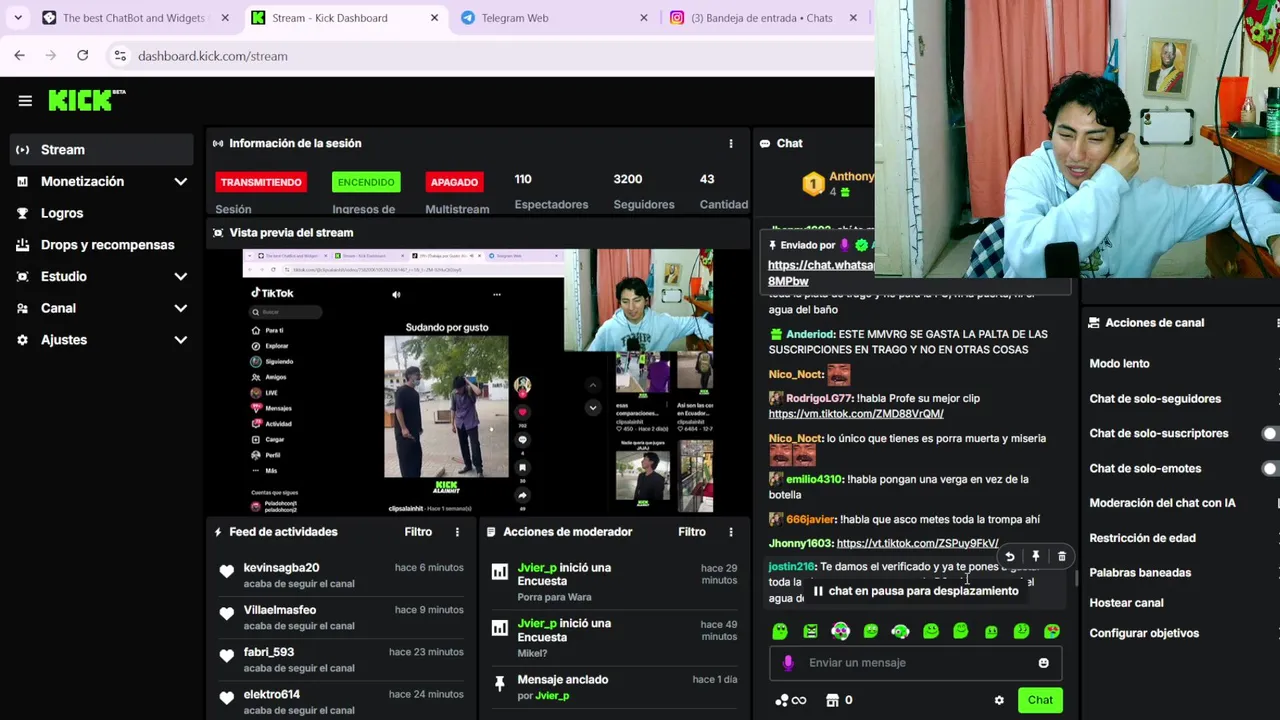Toggle Chat de solo-suscriptores switch
This screenshot has width=1280, height=720.
click(1270, 434)
